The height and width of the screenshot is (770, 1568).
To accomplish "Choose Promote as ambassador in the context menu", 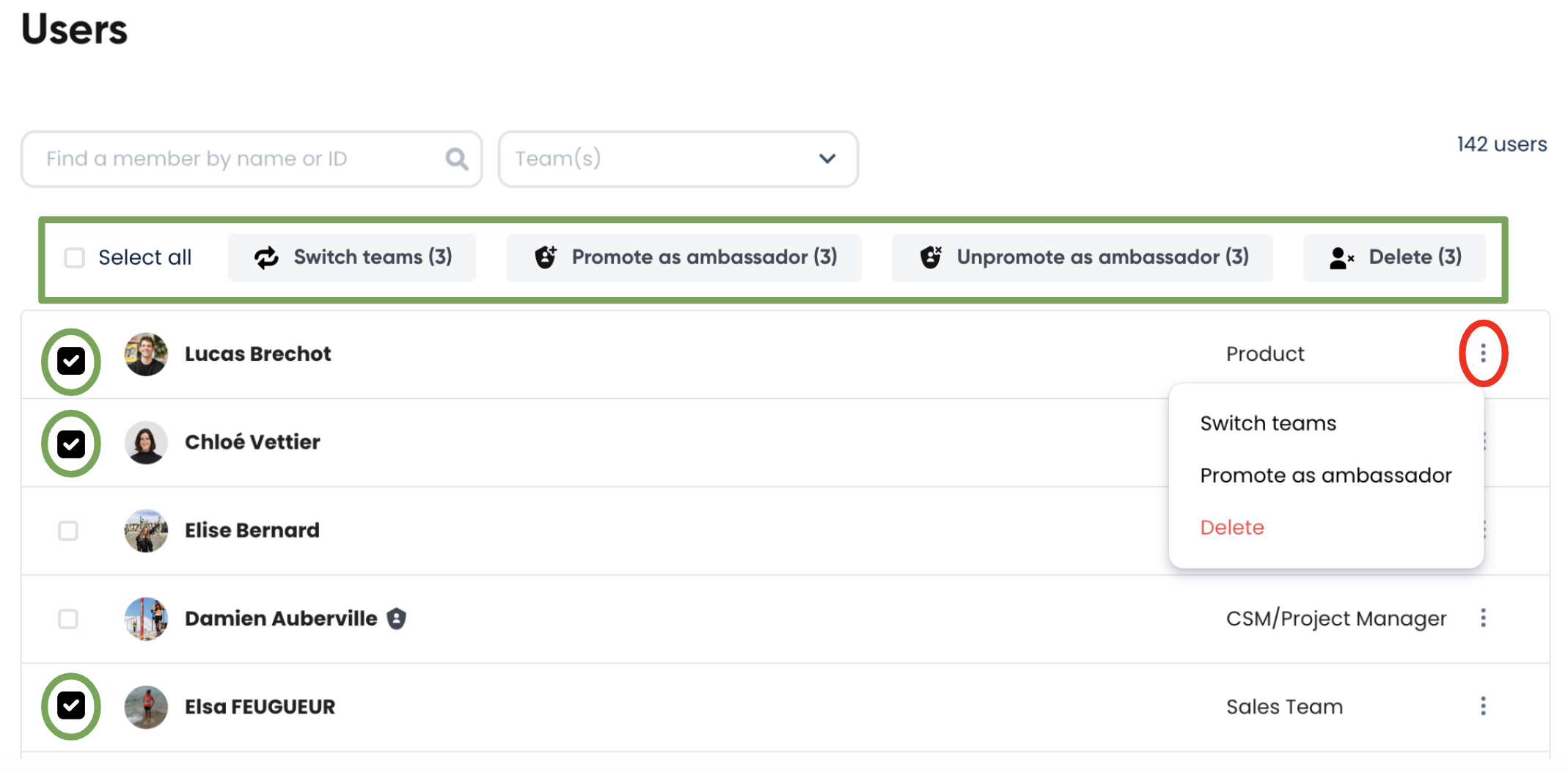I will point(1325,475).
